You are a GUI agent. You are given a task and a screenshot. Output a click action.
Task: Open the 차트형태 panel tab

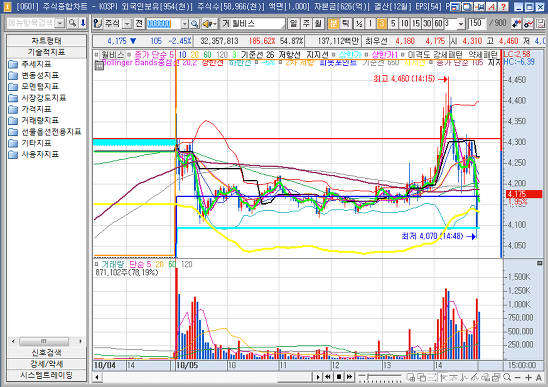coord(46,41)
